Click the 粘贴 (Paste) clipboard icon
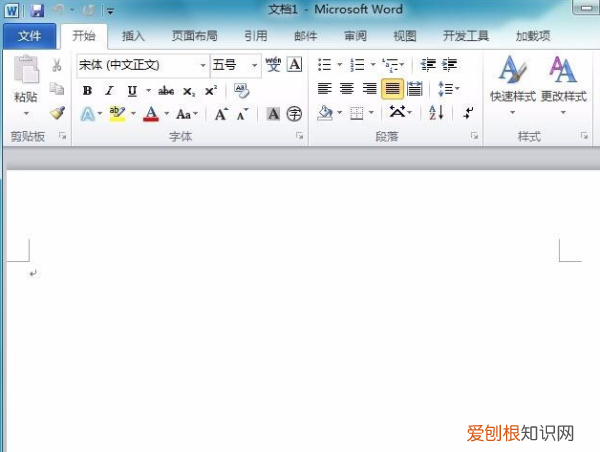The image size is (600, 452). coord(26,69)
